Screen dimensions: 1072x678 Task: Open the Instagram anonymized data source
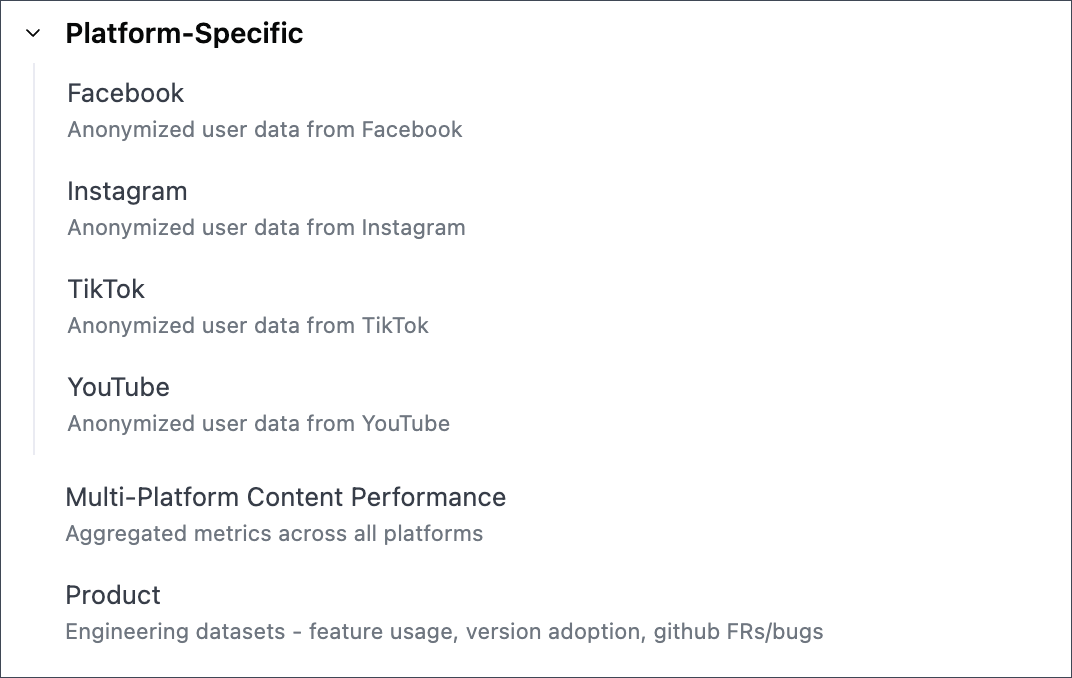pos(127,191)
